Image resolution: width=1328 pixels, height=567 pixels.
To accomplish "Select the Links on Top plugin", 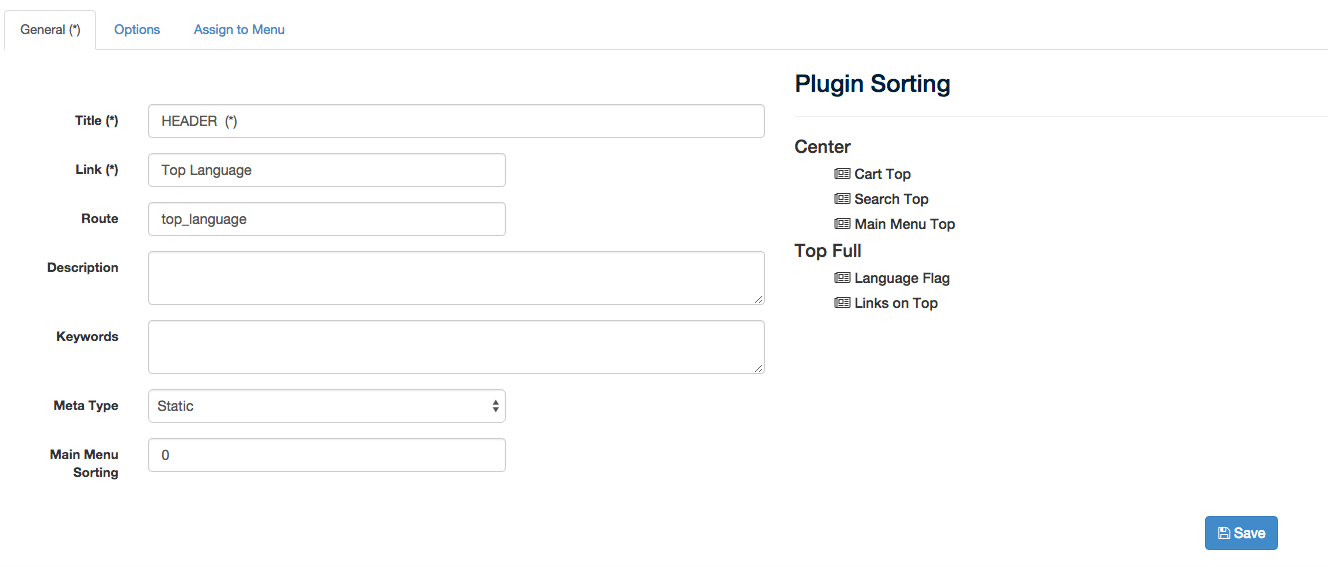I will 896,303.
